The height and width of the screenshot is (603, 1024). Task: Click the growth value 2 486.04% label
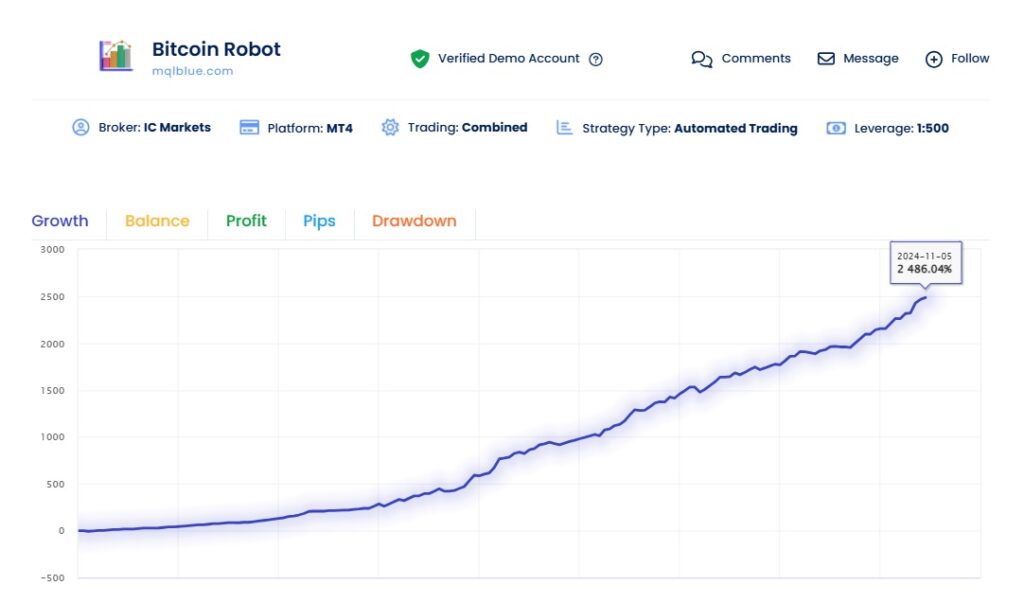925,270
